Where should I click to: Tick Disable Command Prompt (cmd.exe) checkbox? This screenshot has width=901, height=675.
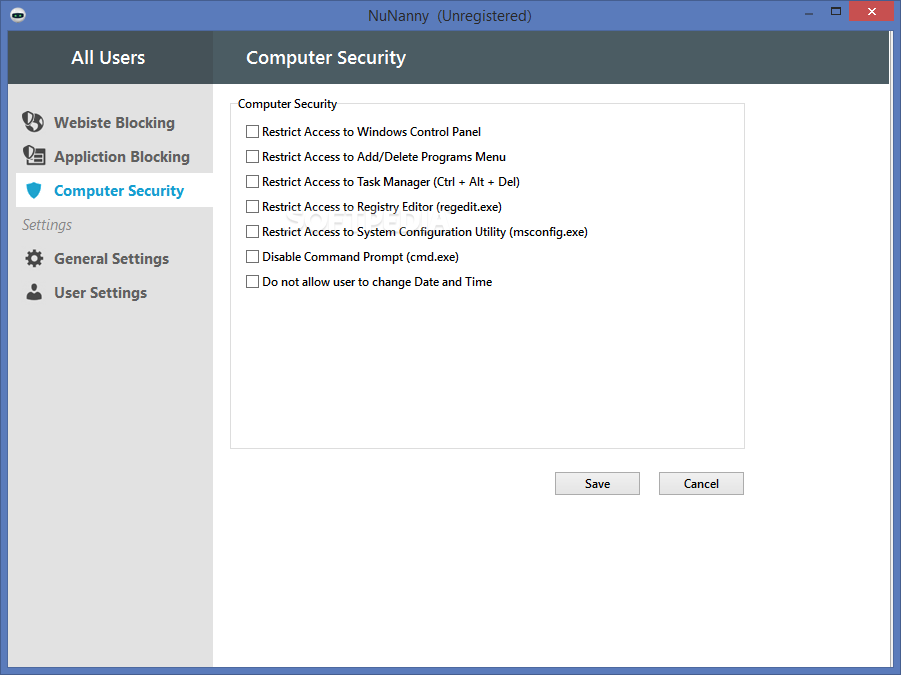tap(252, 256)
